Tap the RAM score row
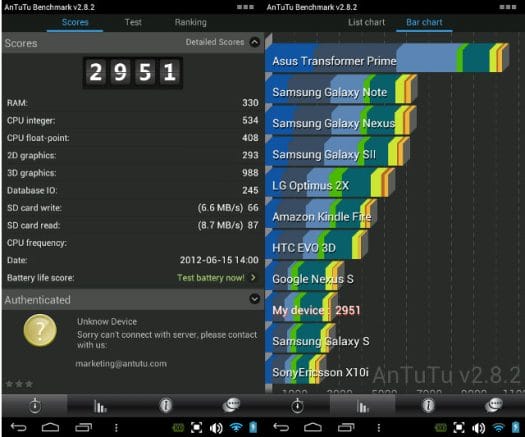Screen dimensions: 525x437 pyautogui.click(x=133, y=103)
